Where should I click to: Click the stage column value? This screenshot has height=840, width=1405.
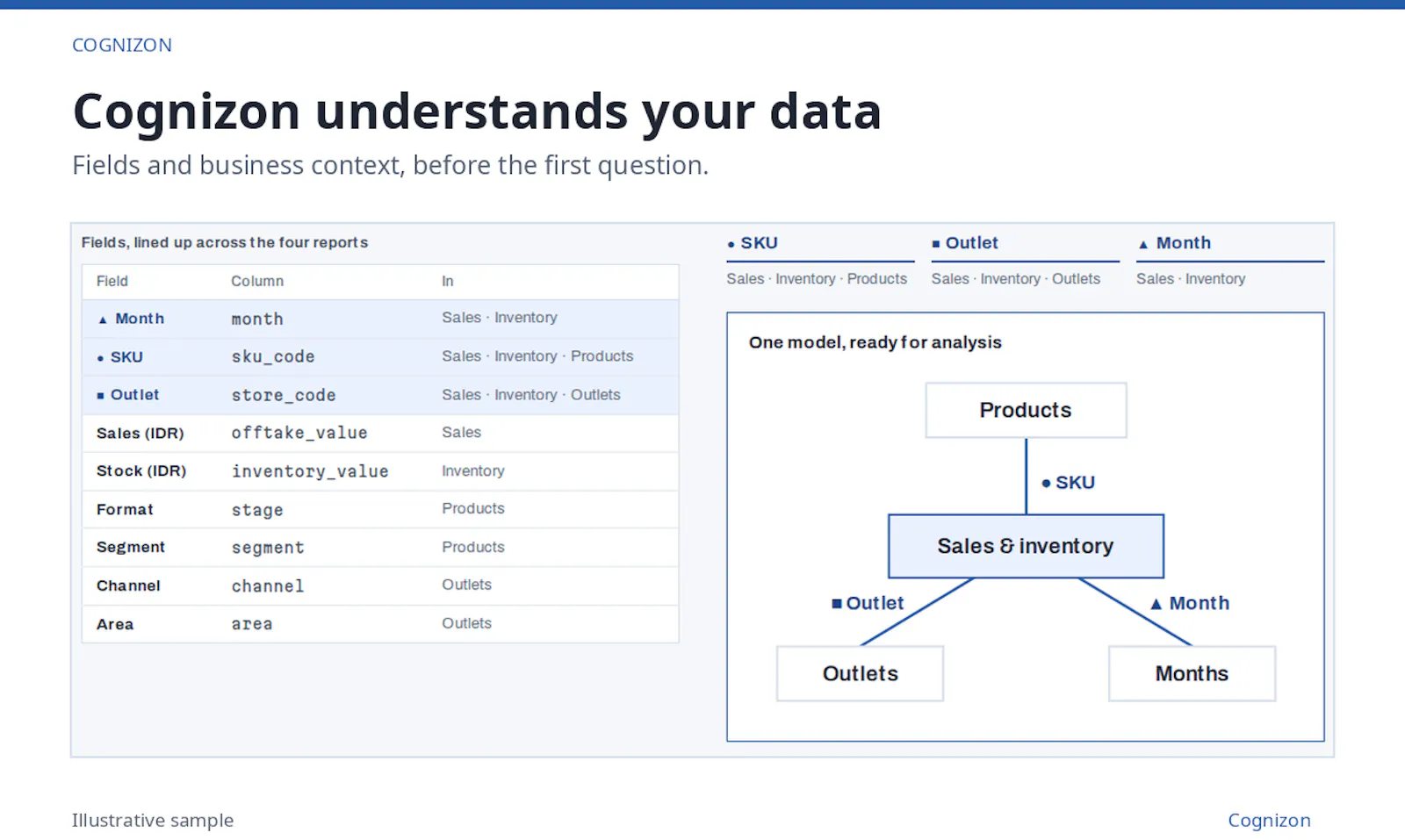point(257,510)
